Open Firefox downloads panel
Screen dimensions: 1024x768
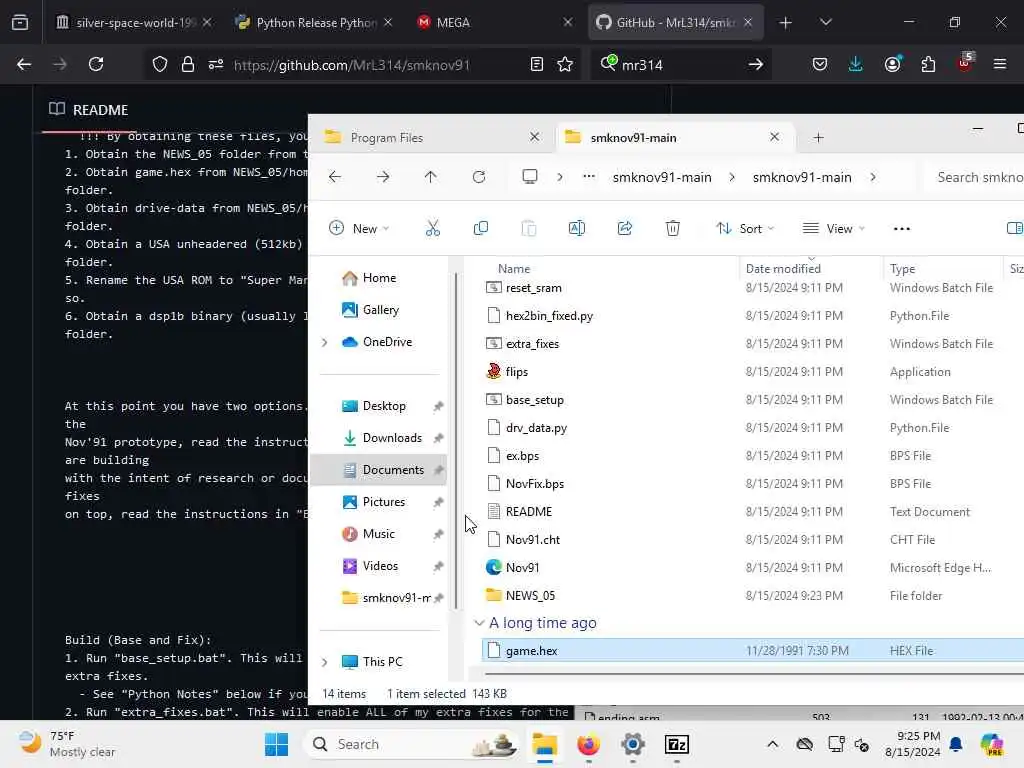856,64
